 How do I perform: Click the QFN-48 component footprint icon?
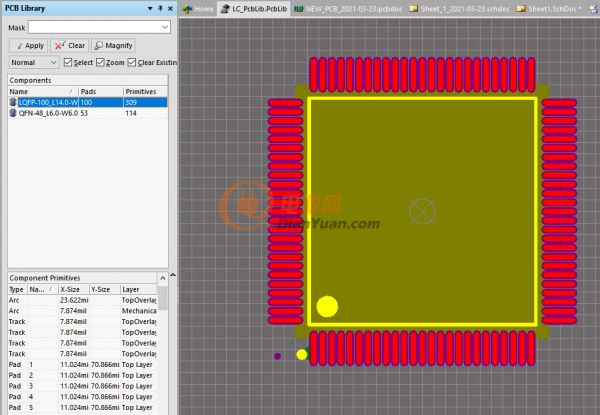tap(13, 113)
